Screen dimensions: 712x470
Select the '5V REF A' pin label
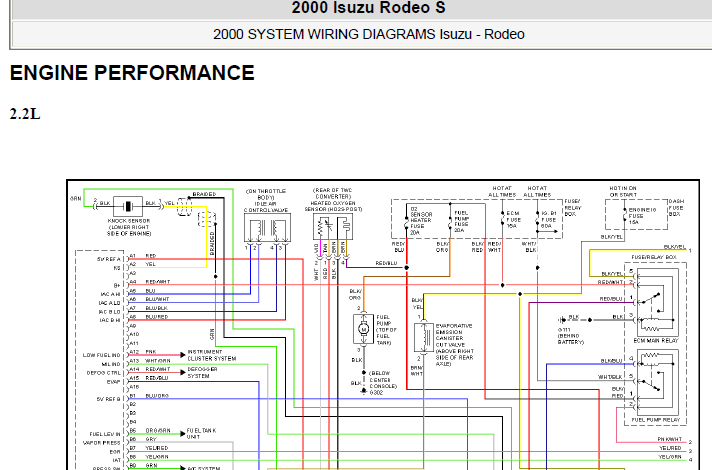(109, 259)
